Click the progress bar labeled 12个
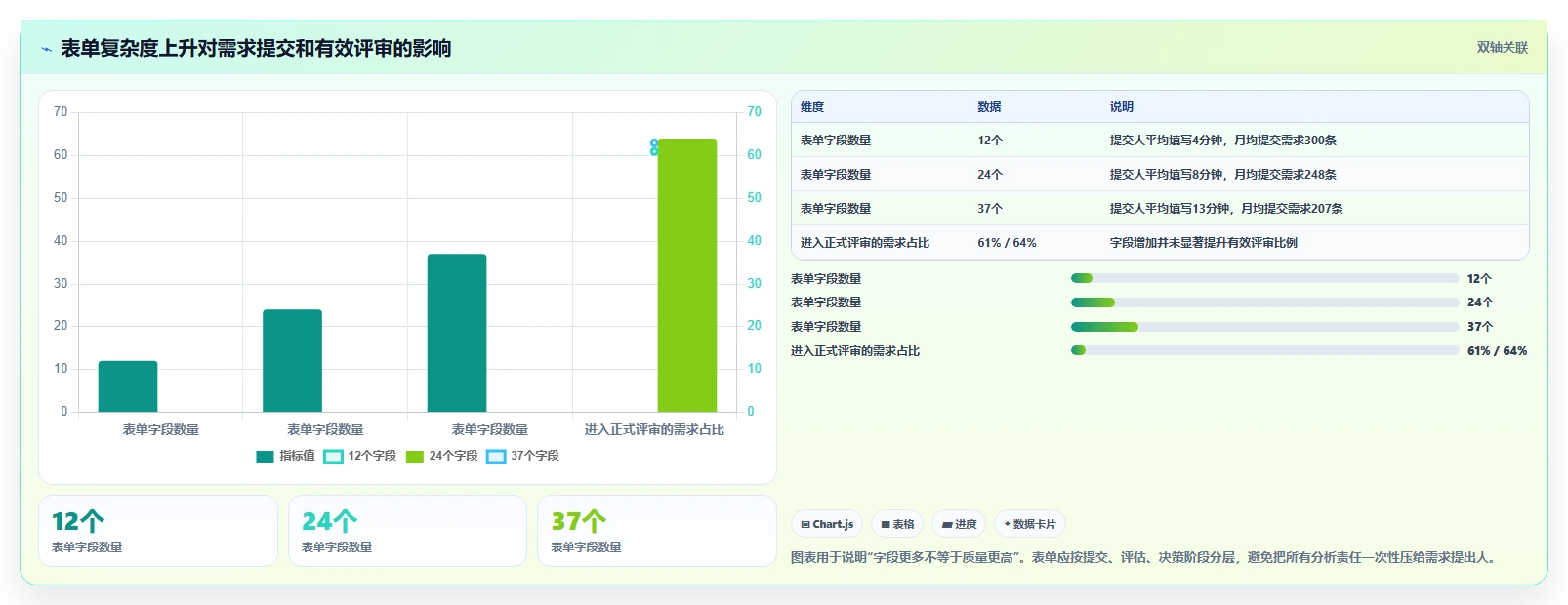The width and height of the screenshot is (1568, 605). [1264, 278]
